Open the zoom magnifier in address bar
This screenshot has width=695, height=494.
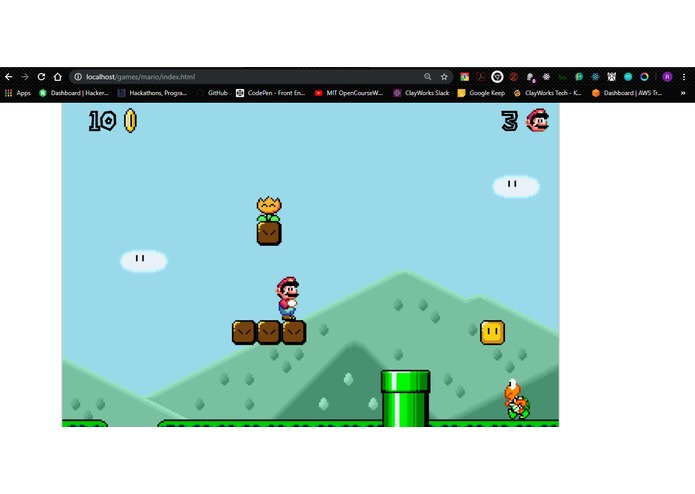click(427, 77)
